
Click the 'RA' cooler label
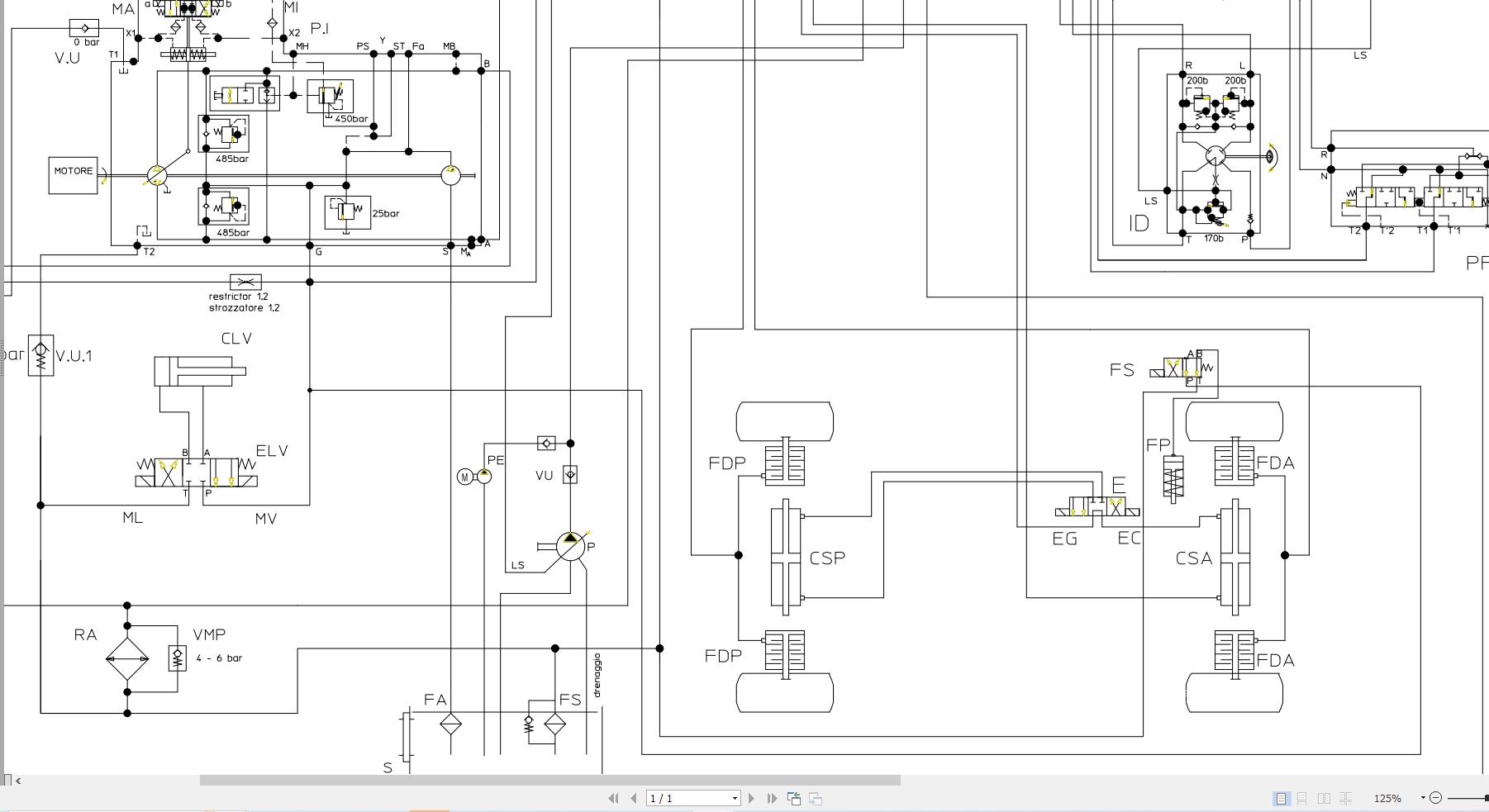(85, 634)
